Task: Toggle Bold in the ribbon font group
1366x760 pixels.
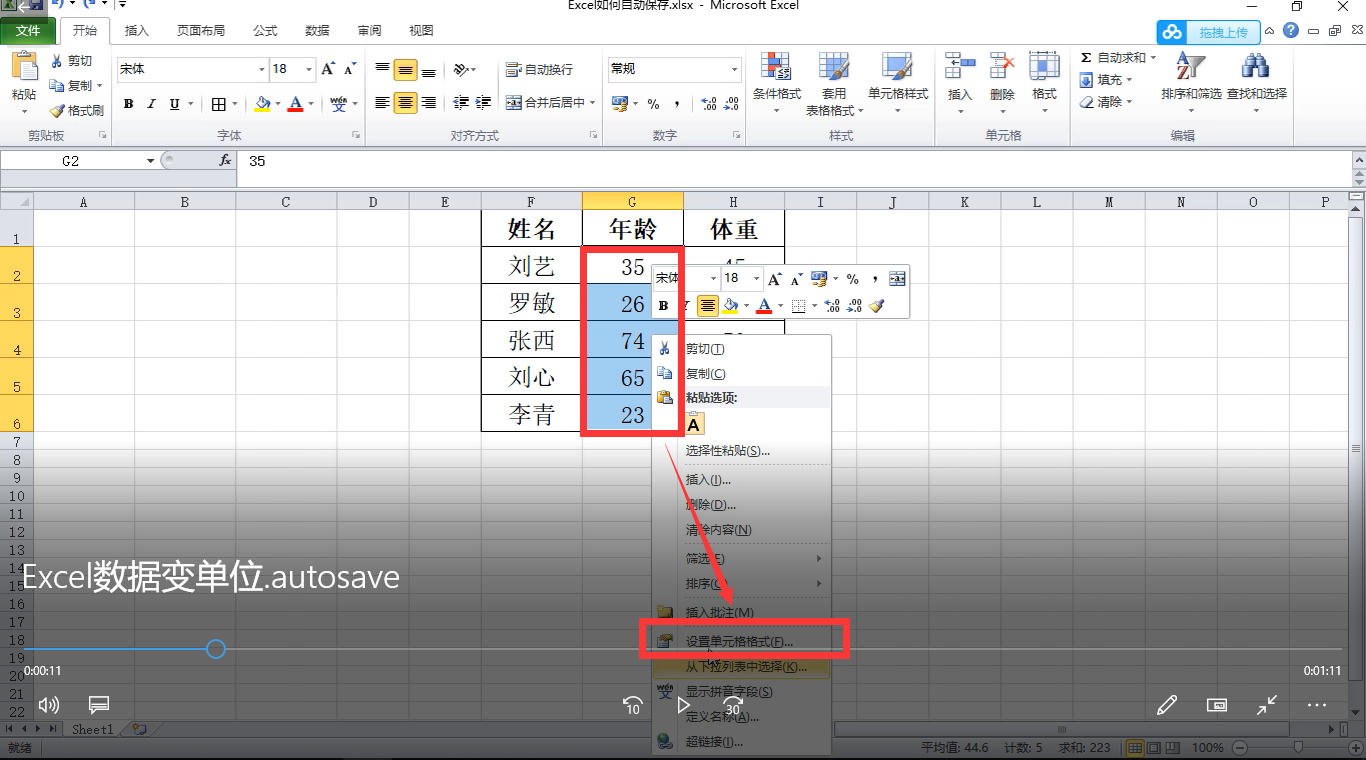Action: pyautogui.click(x=128, y=104)
